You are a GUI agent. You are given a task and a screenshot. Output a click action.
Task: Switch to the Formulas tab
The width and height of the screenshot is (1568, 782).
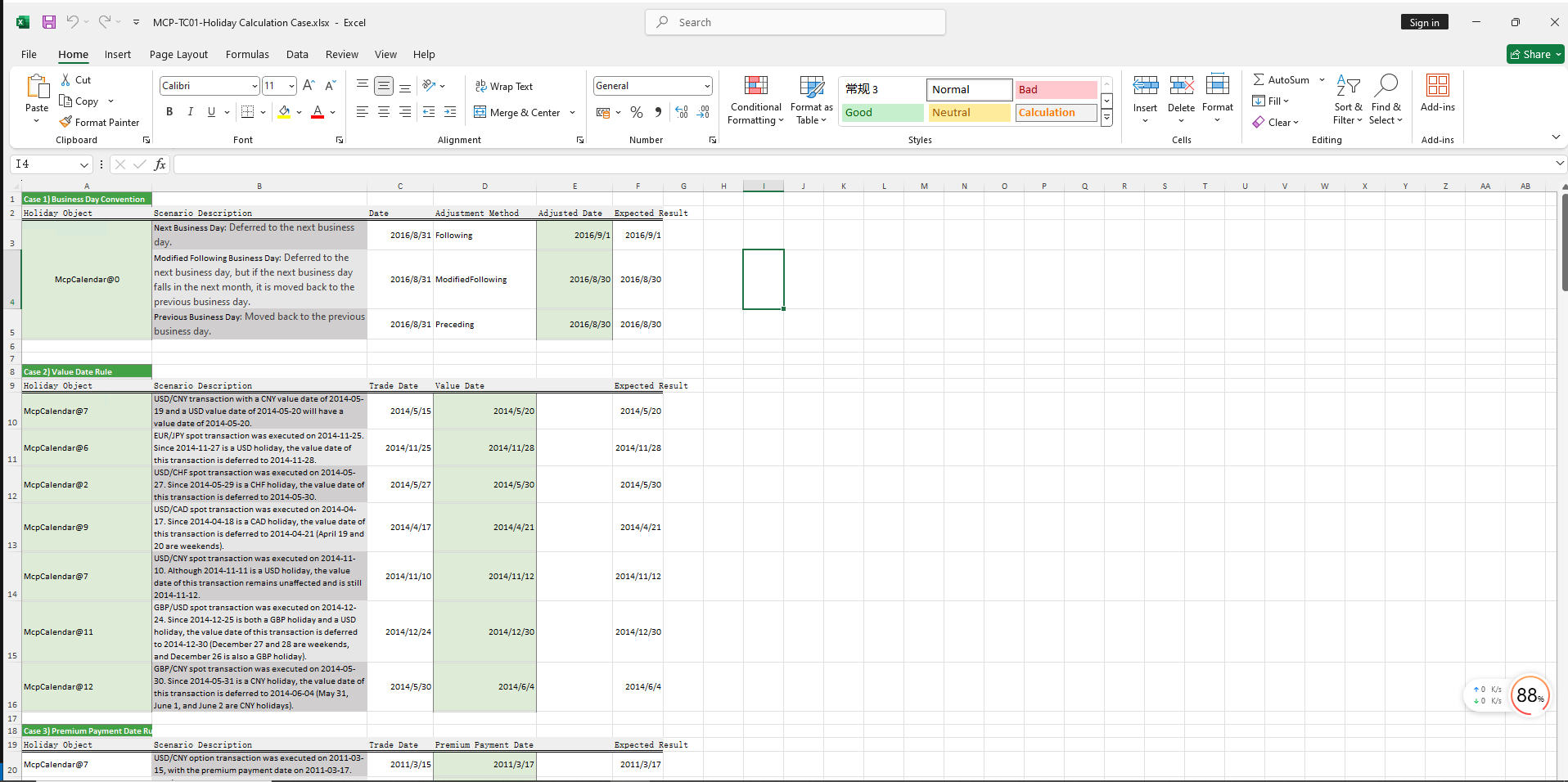point(247,54)
